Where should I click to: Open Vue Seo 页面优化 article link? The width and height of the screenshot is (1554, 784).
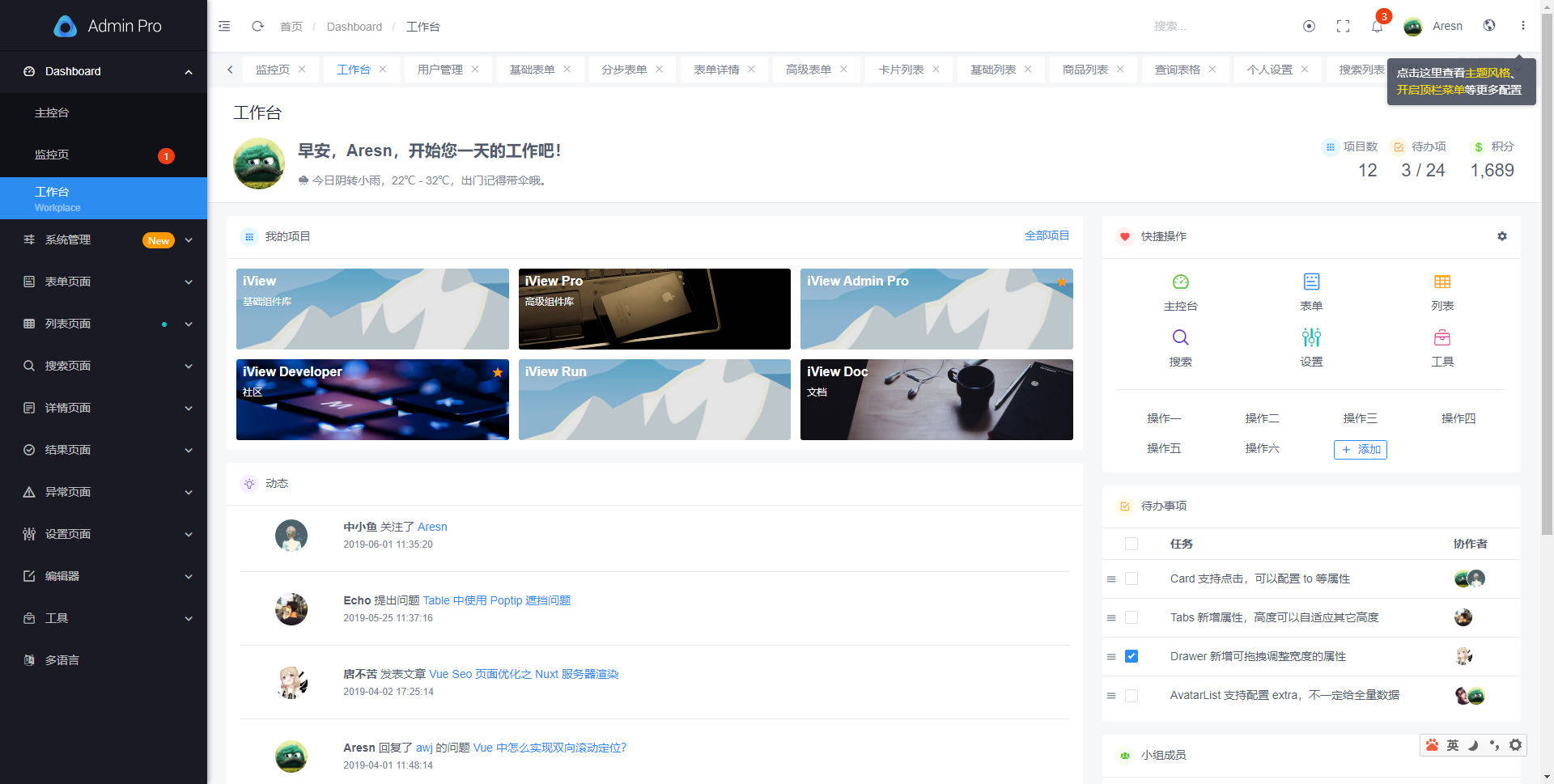click(x=524, y=674)
